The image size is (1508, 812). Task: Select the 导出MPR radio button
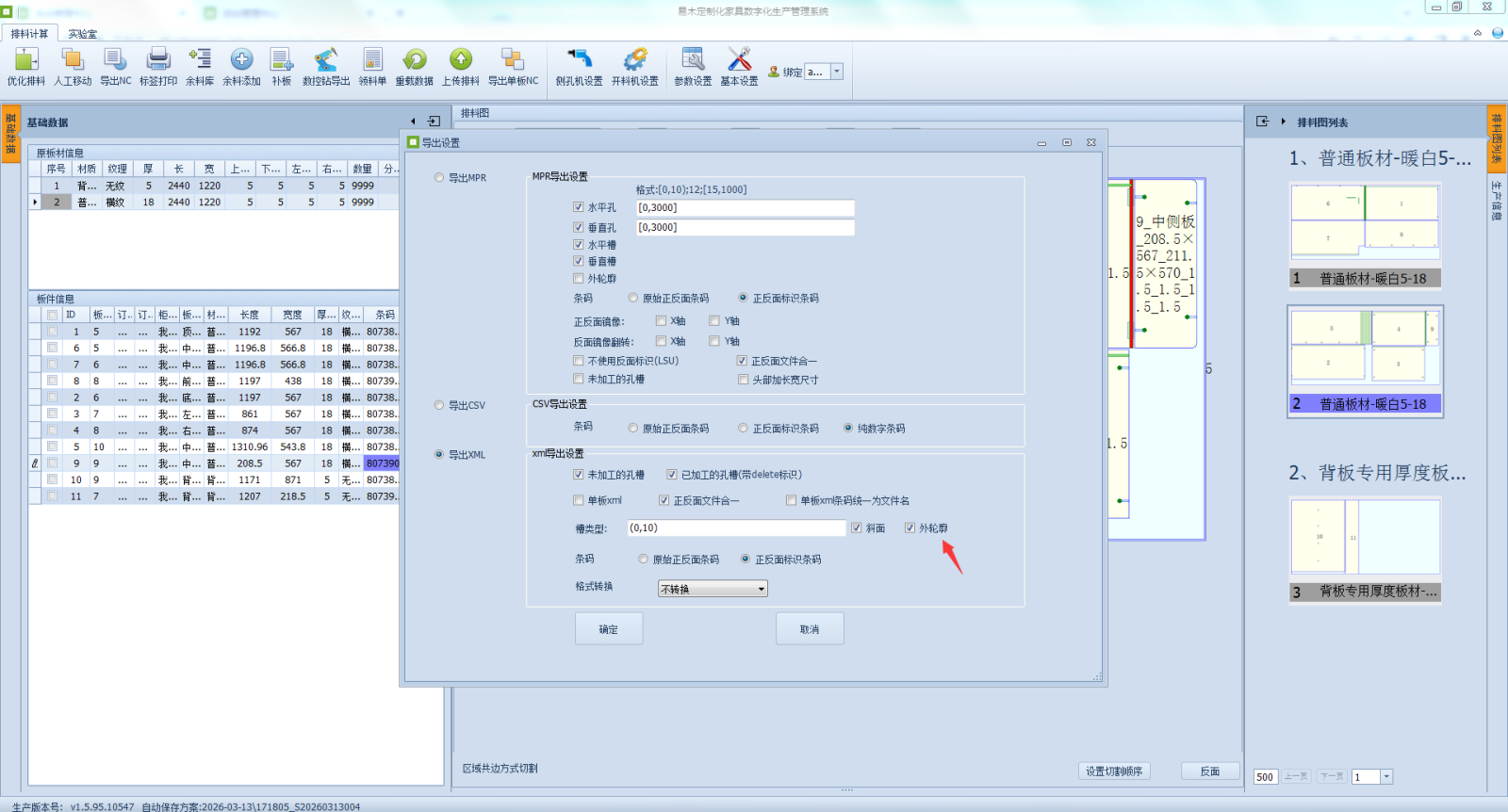(439, 178)
